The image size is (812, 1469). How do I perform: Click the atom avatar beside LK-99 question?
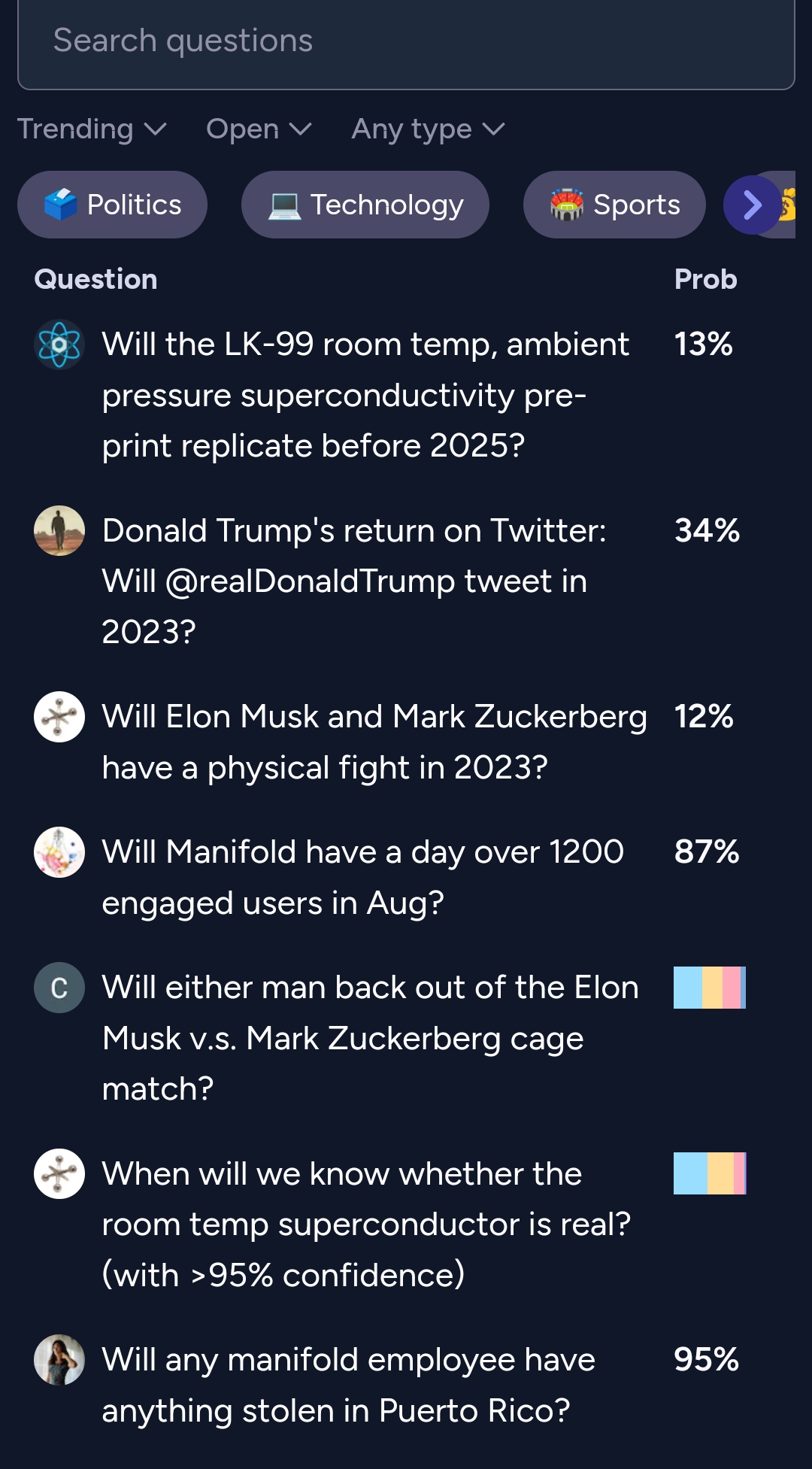59,344
